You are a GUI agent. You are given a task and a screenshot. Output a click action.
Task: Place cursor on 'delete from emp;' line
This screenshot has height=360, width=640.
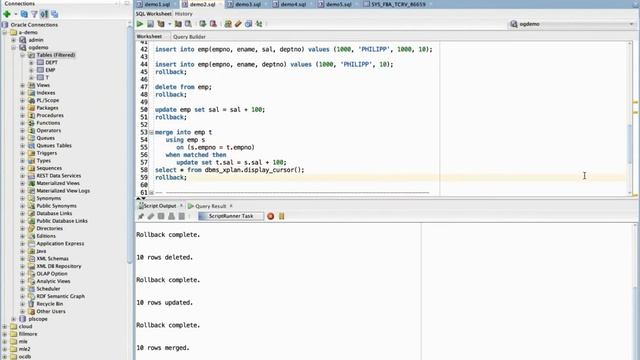click(x=183, y=87)
